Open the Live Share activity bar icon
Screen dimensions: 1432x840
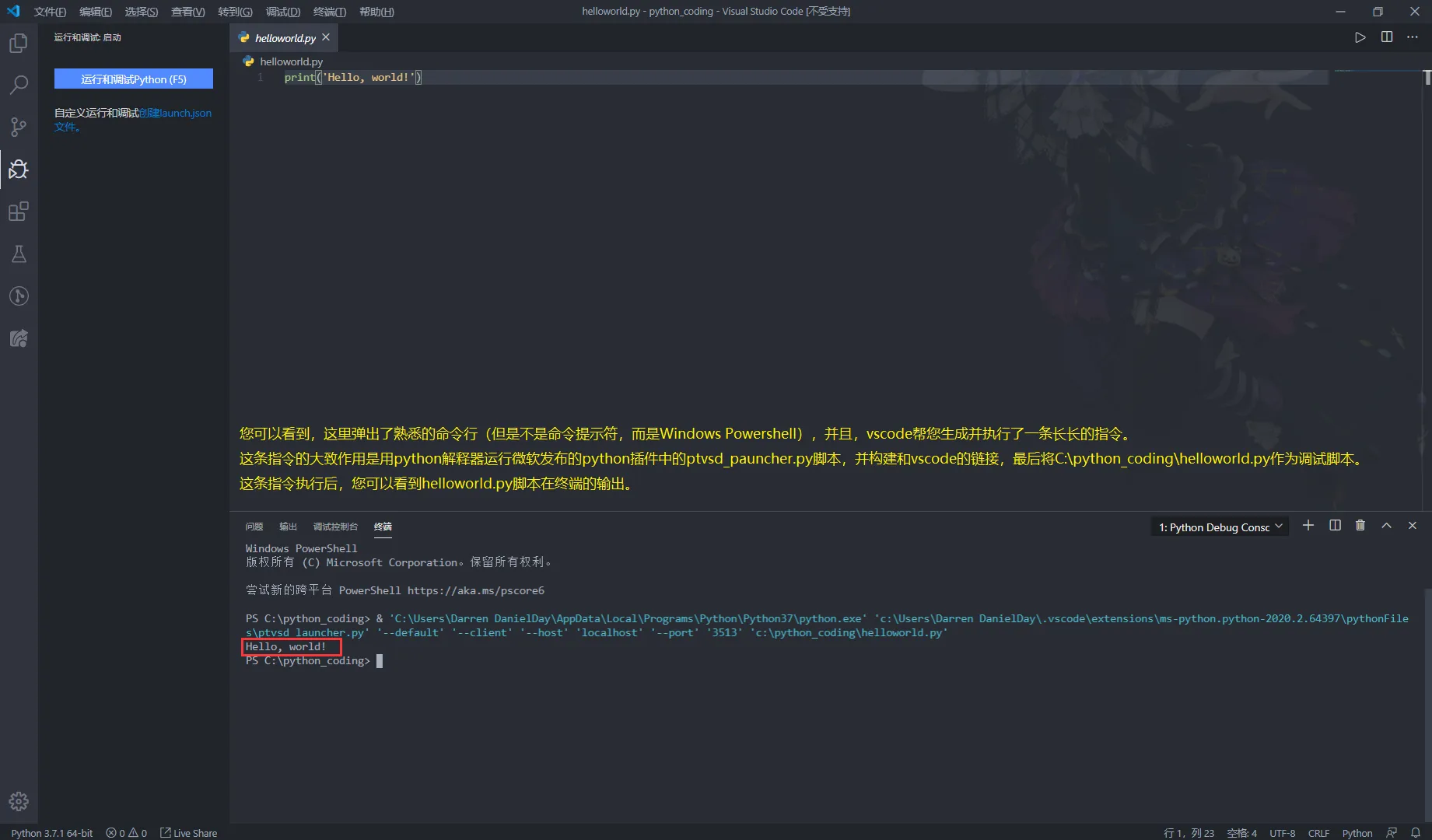pyautogui.click(x=19, y=338)
